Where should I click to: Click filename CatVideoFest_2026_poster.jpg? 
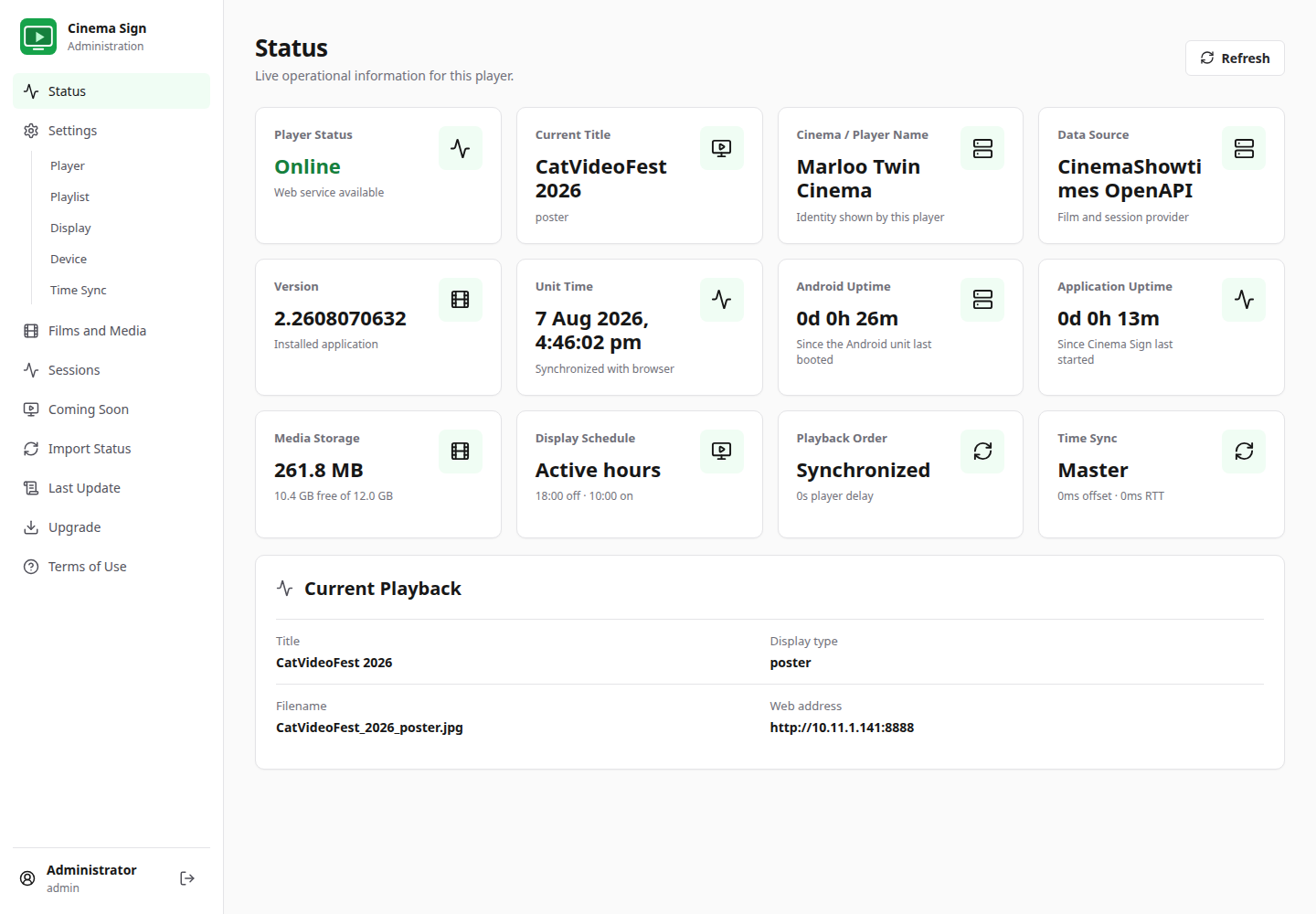coord(369,728)
